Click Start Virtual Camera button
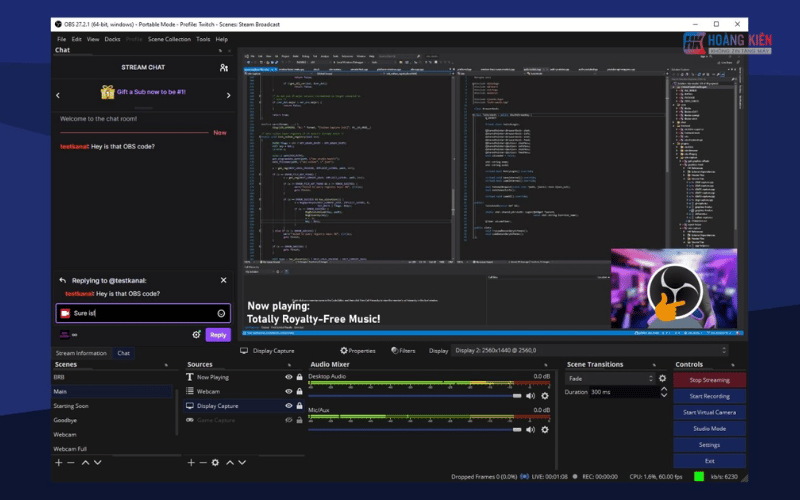The image size is (800, 500). tap(709, 412)
